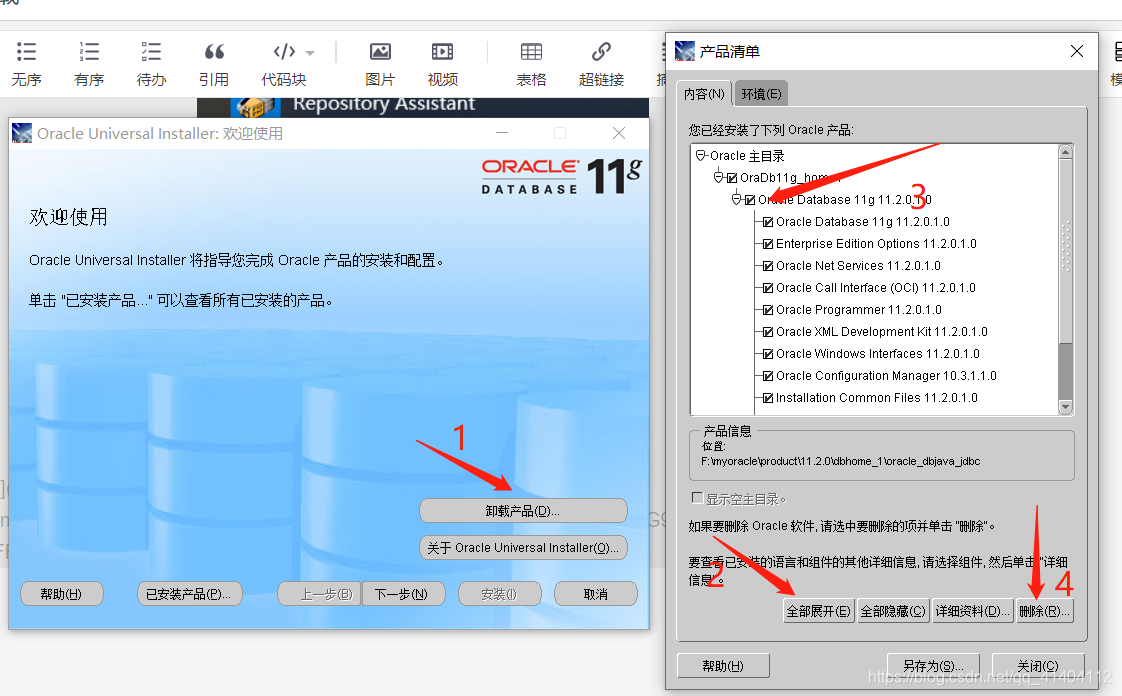Click the 下一步(N) button
This screenshot has width=1122, height=696.
[x=402, y=594]
